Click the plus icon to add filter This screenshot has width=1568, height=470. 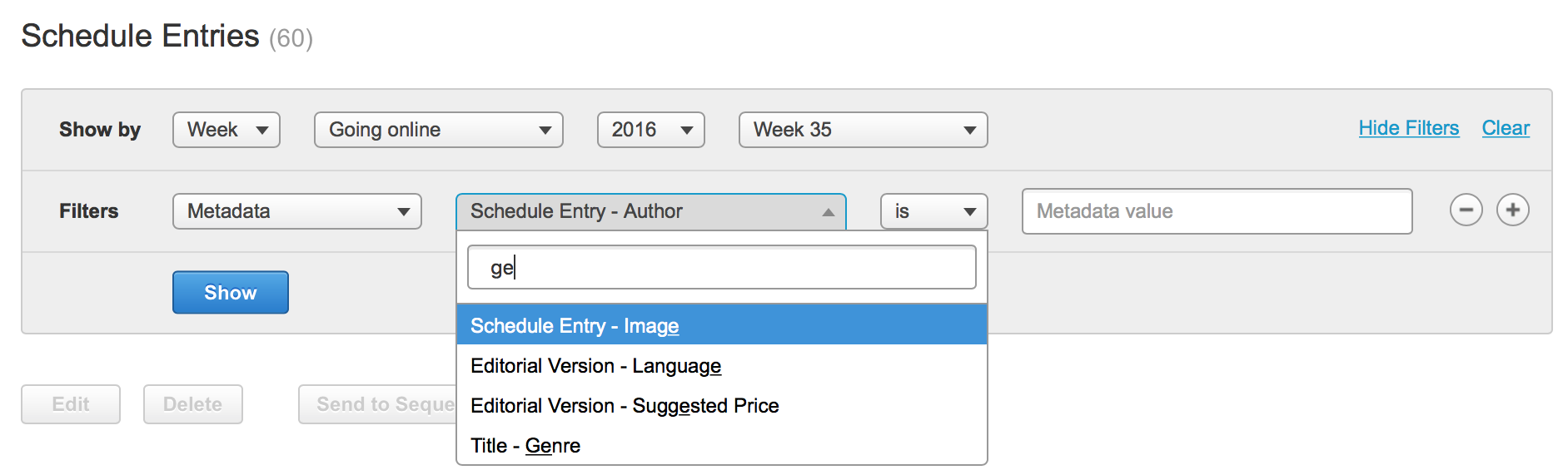(1512, 210)
